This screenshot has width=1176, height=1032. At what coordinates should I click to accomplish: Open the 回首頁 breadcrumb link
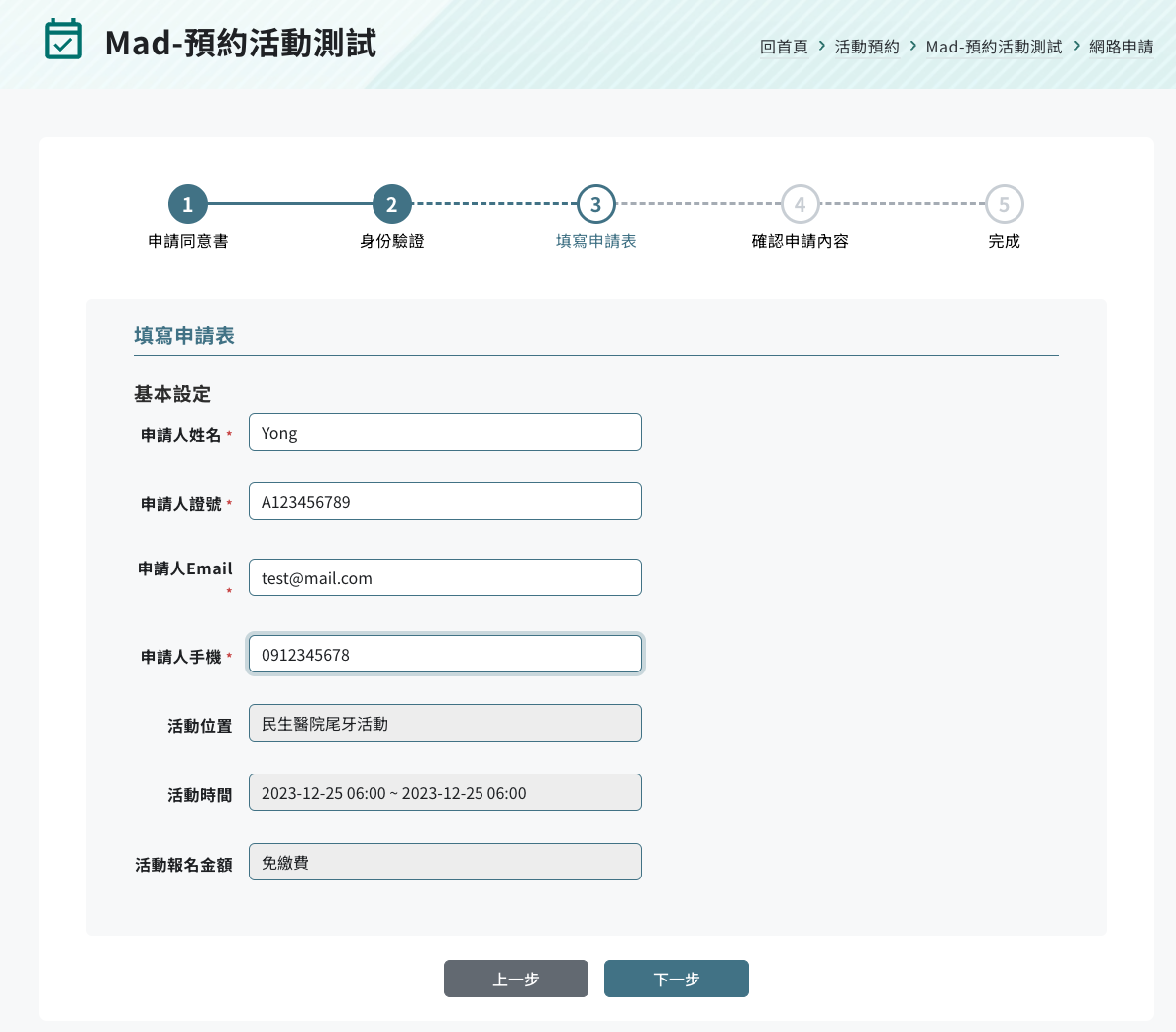[x=784, y=47]
